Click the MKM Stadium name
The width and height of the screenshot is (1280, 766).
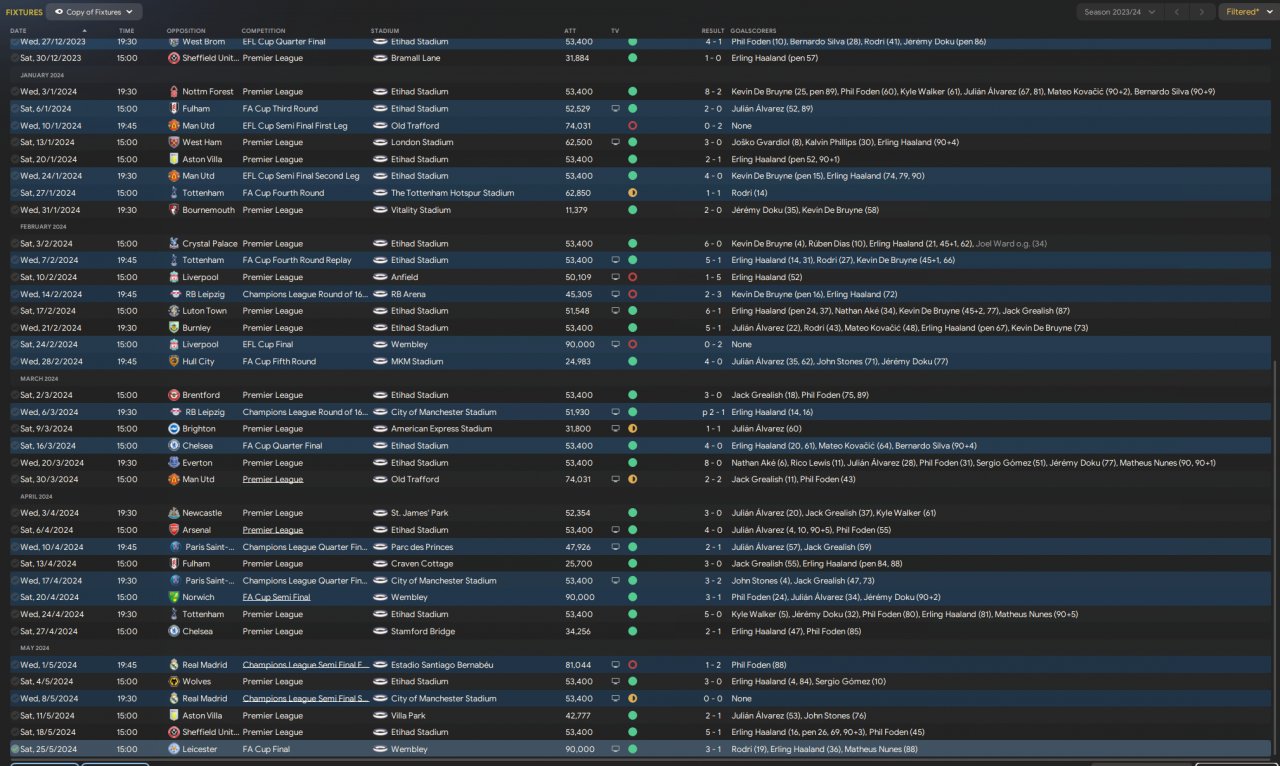point(417,361)
